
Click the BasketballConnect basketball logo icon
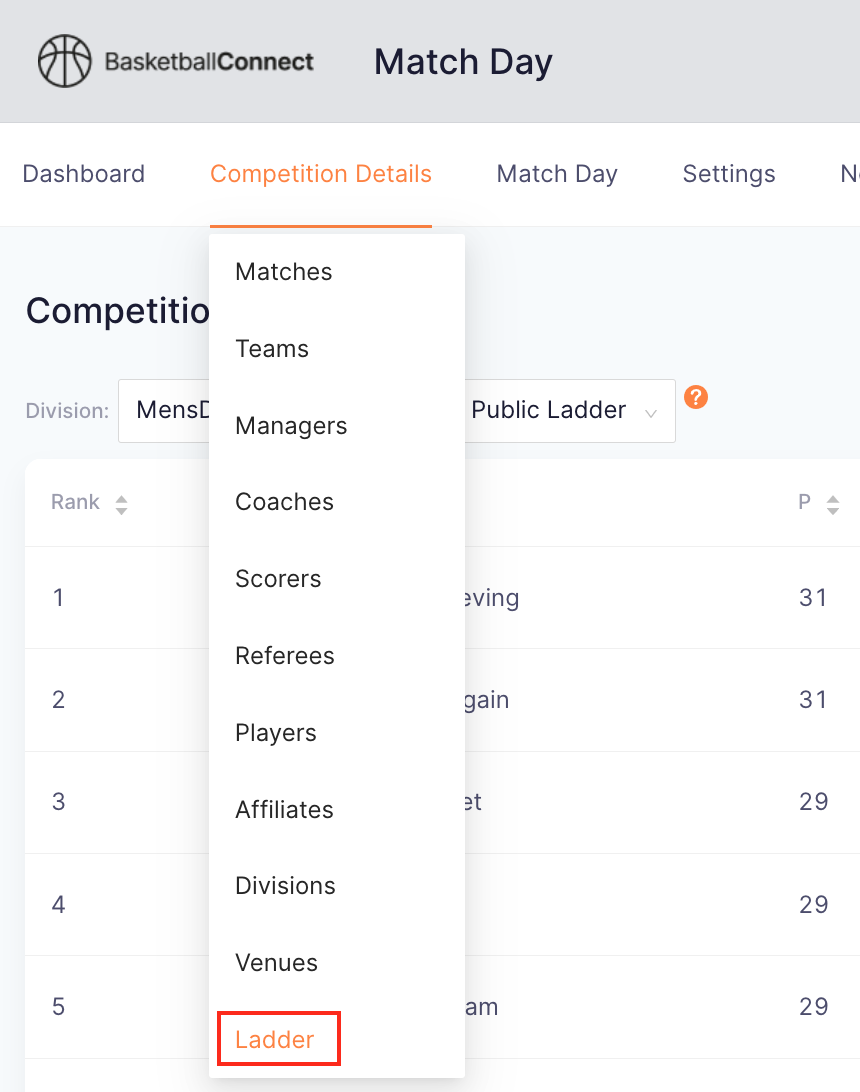64,62
